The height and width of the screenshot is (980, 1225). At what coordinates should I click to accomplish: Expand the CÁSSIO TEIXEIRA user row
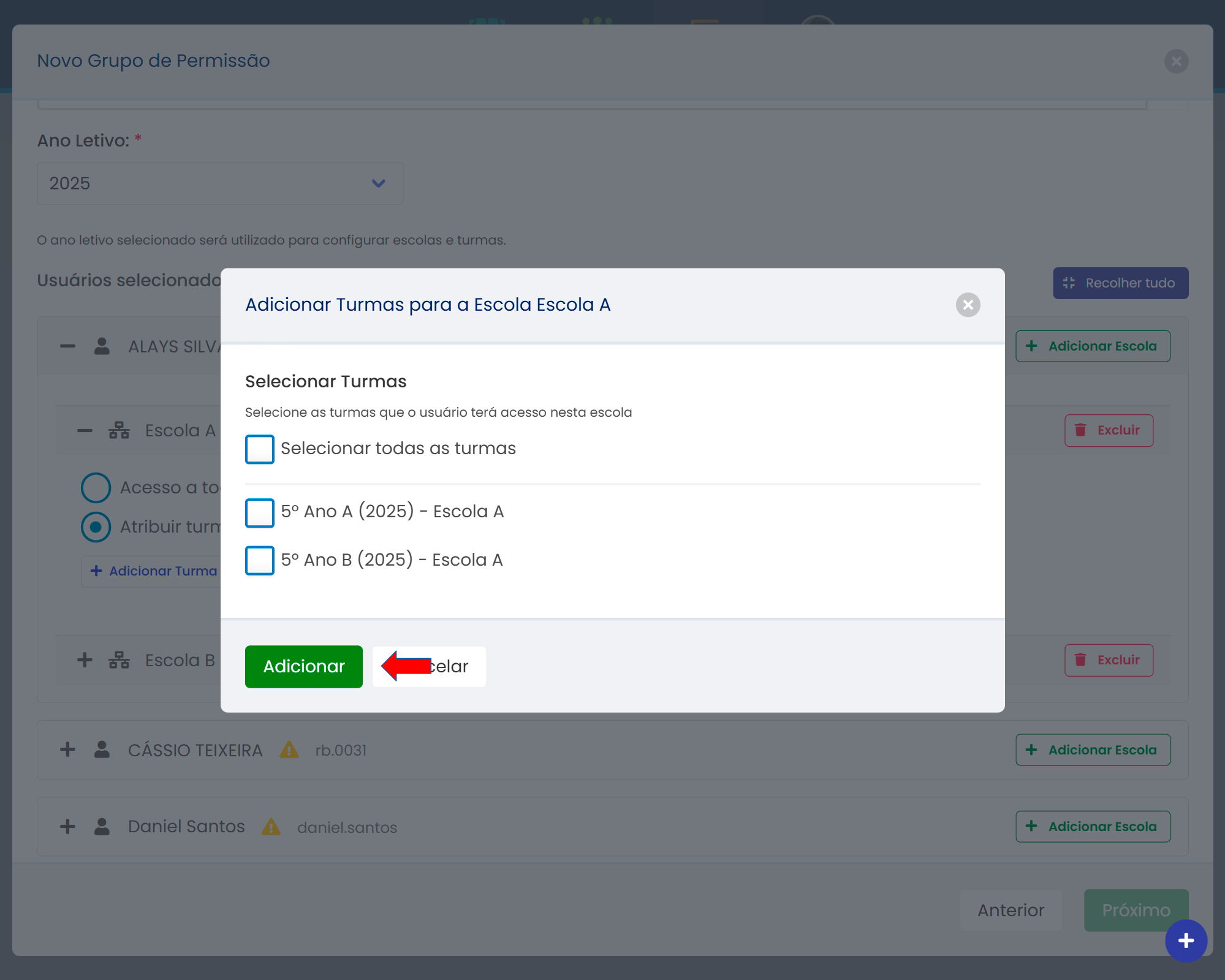coord(68,750)
